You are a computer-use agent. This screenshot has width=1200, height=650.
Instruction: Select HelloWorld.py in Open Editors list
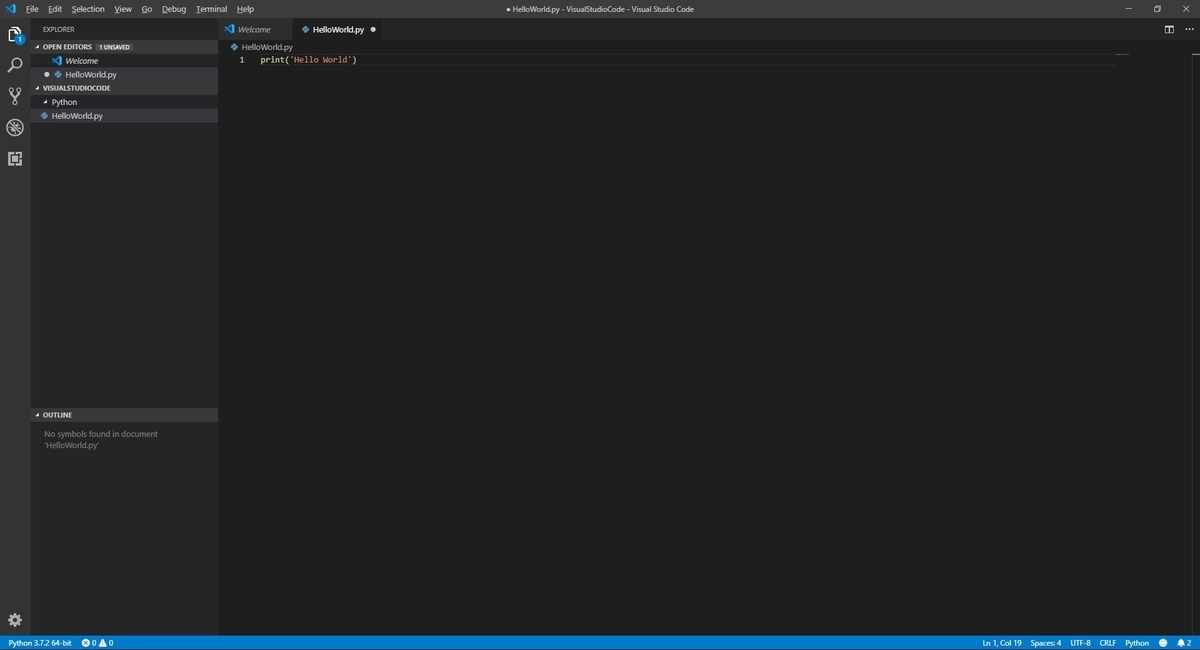point(124,75)
